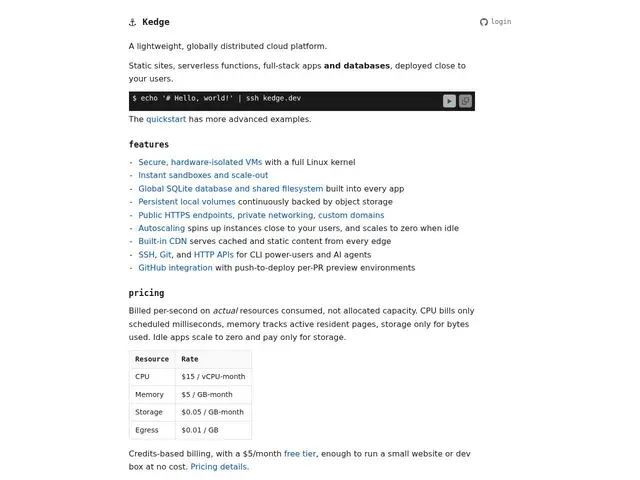Click the GitHub icon next to login

484,22
